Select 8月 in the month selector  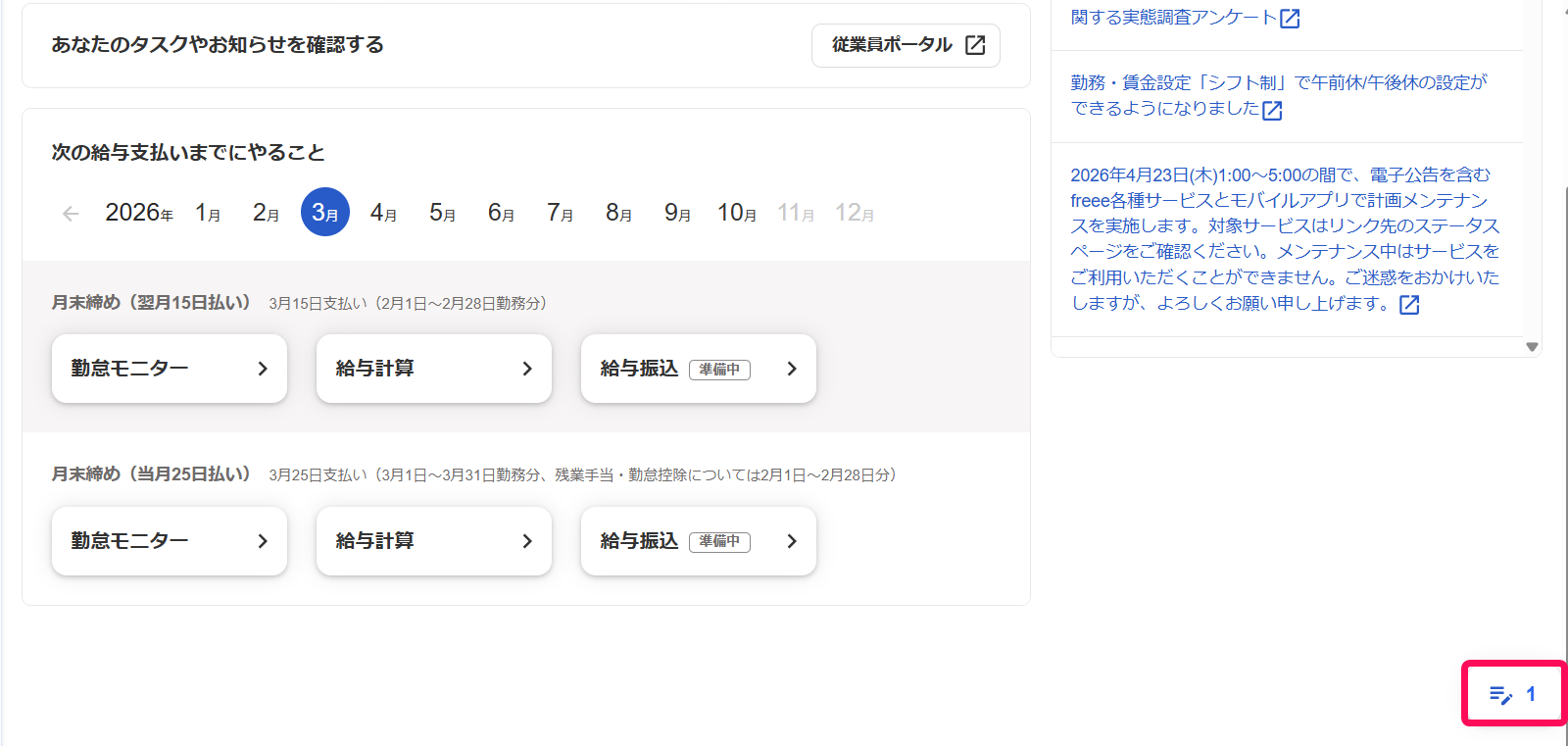click(x=619, y=213)
